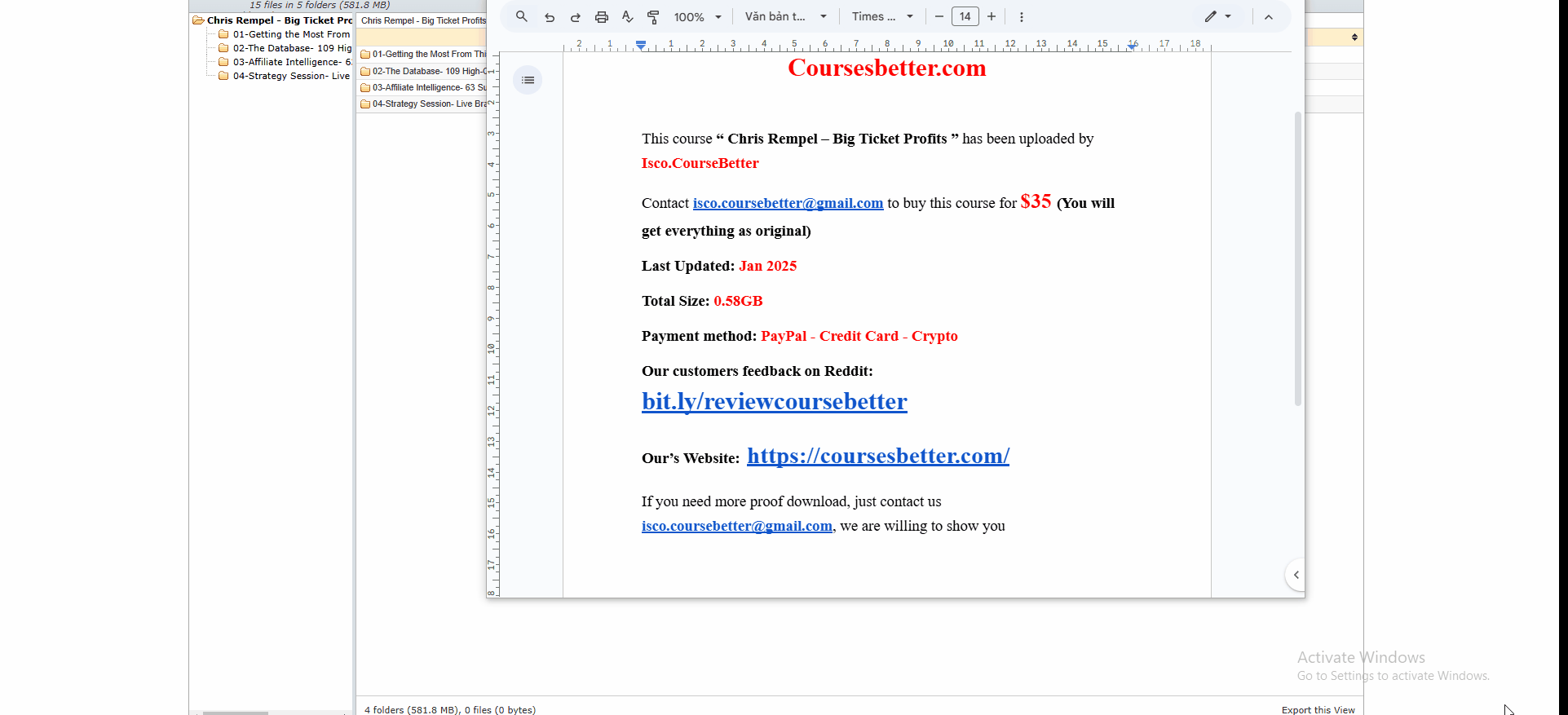Open the three-dot more options menu
Image resolution: width=1568 pixels, height=715 pixels.
click(1021, 16)
